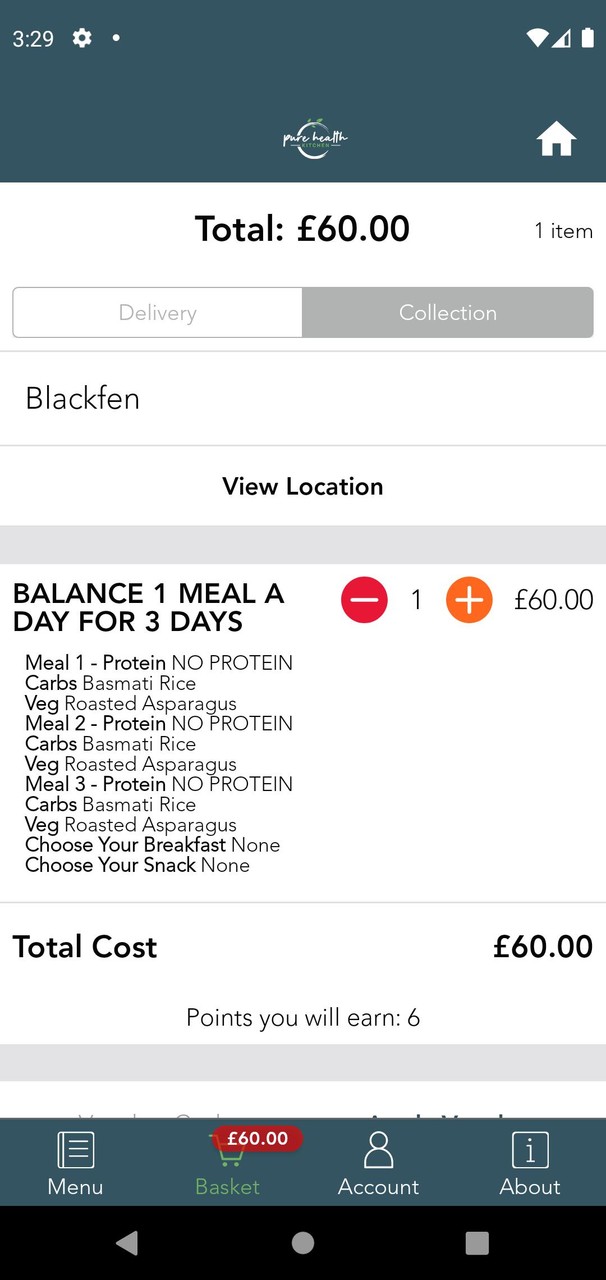This screenshot has height=1280, width=606.
Task: Tap the settings gear in status bar
Action: pos(82,38)
